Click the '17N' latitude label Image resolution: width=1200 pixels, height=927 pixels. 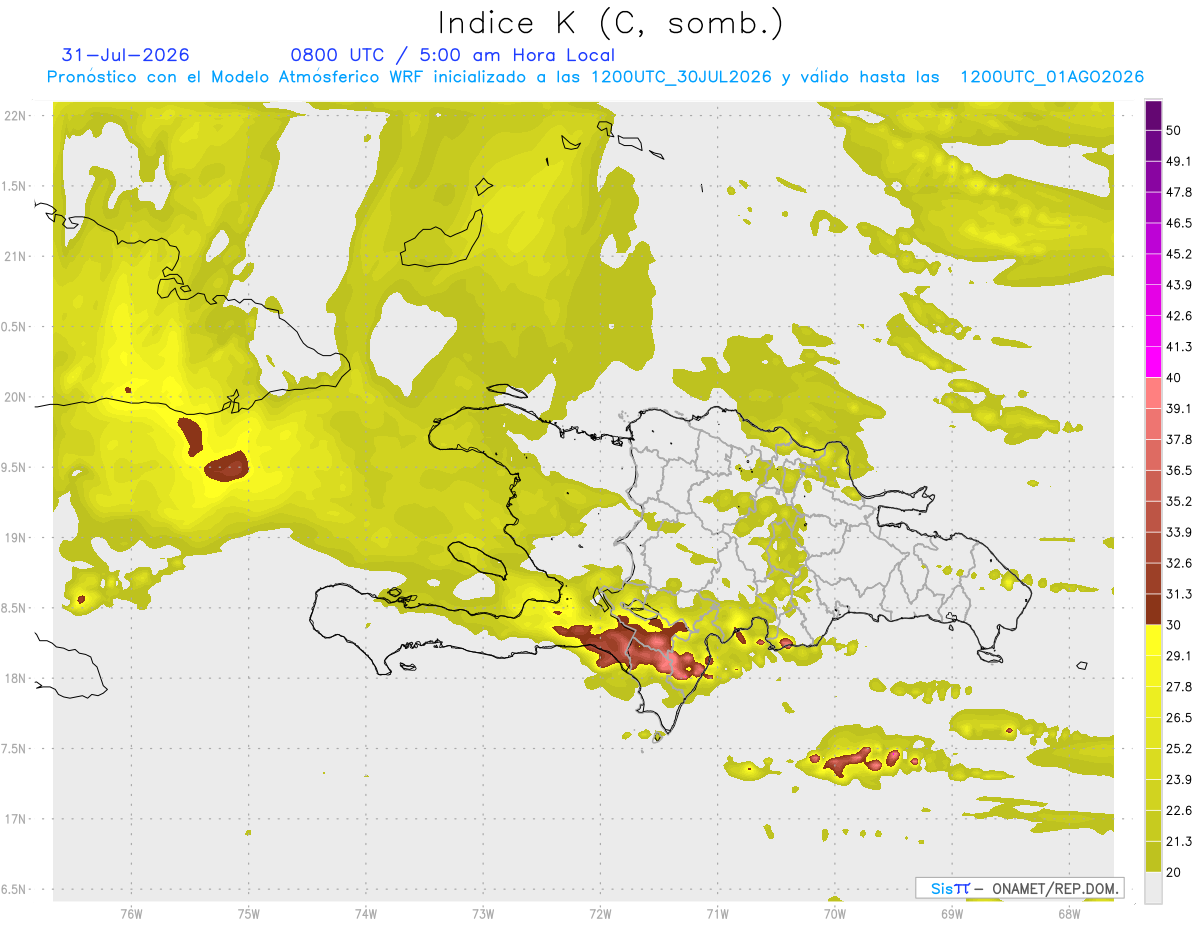click(17, 819)
